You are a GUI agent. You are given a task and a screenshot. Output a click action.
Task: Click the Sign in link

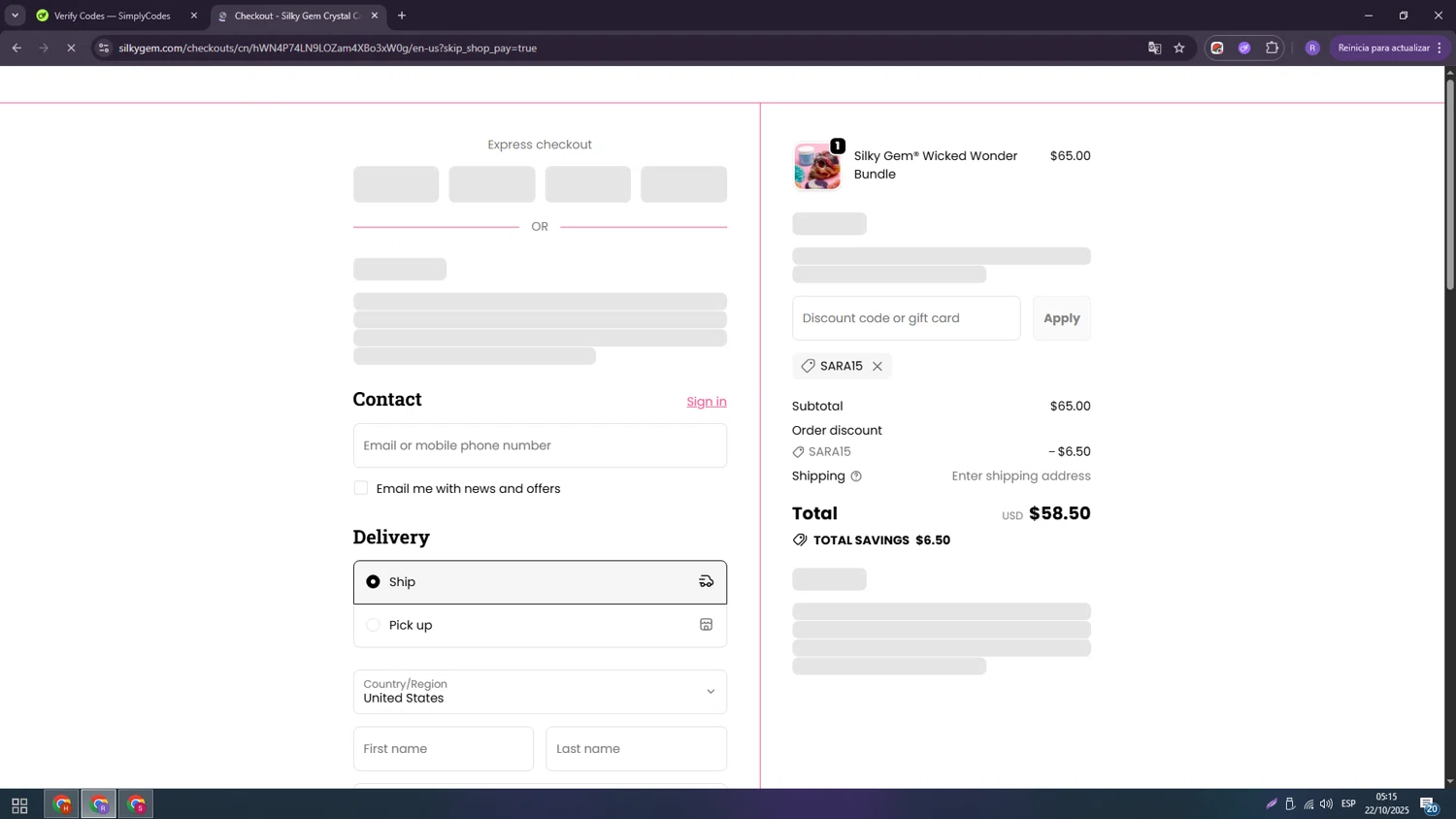(707, 402)
